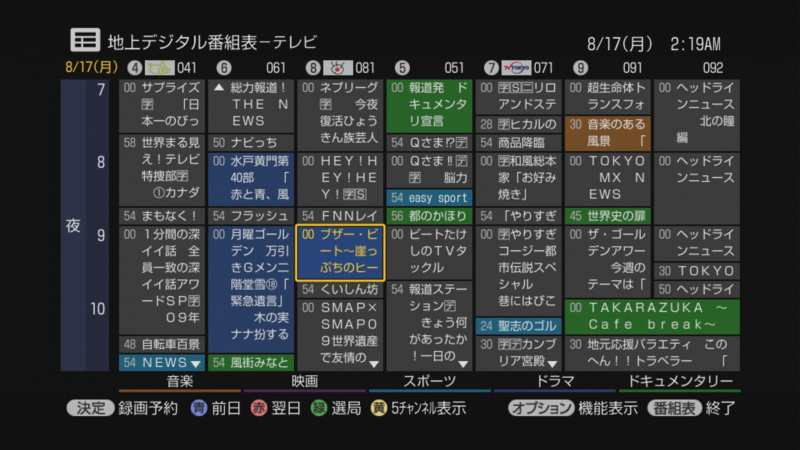Select 54 風街みなと program cell
The height and width of the screenshot is (450, 800).
(251, 363)
